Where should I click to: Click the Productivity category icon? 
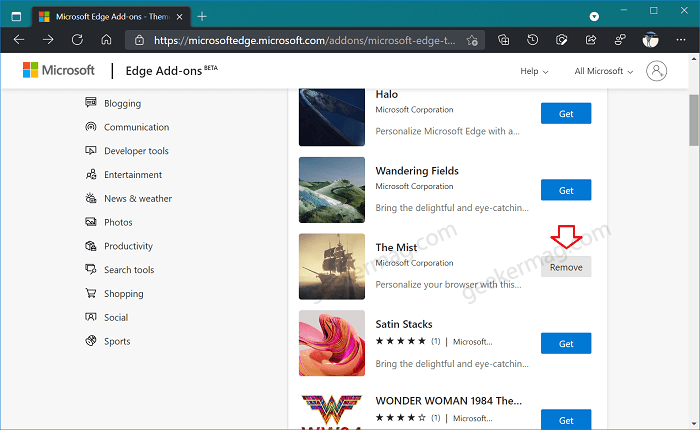point(91,246)
